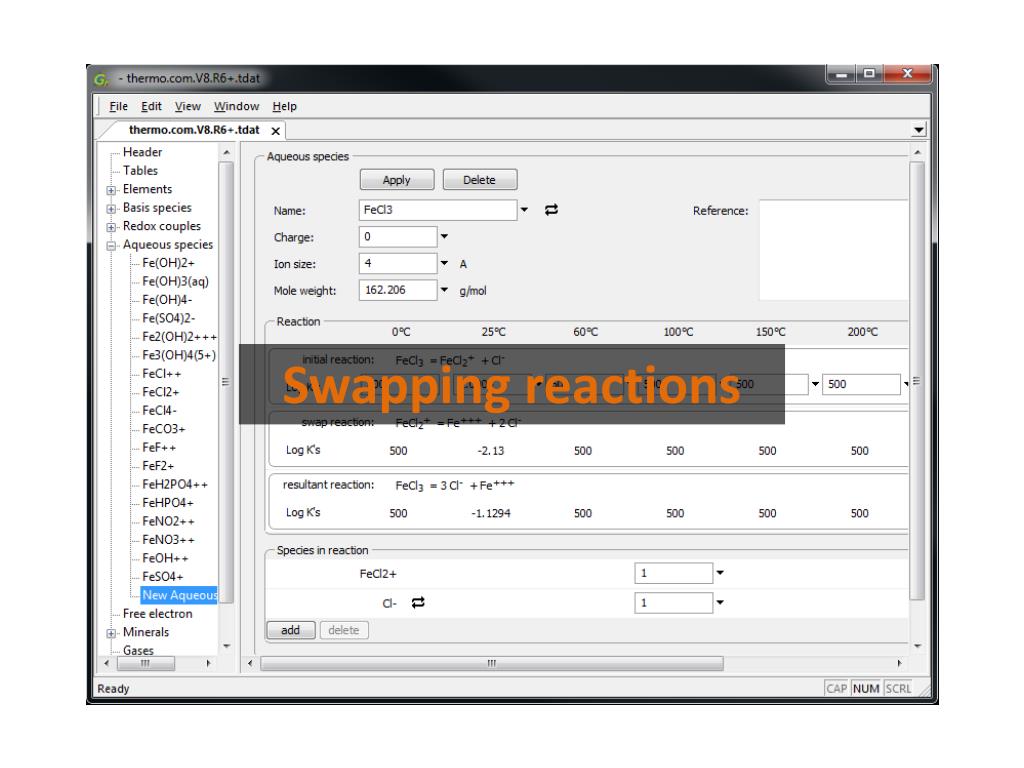Close the thermo.com.V8.R6+.tdat tab
The height and width of the screenshot is (768, 1024).
pos(276,131)
